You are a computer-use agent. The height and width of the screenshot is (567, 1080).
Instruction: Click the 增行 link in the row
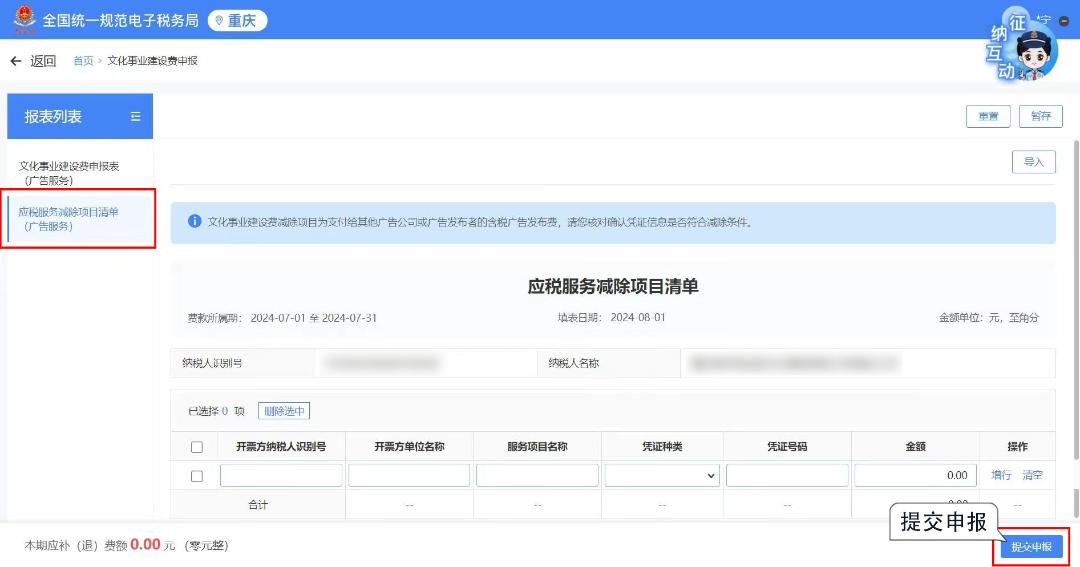pos(1001,476)
